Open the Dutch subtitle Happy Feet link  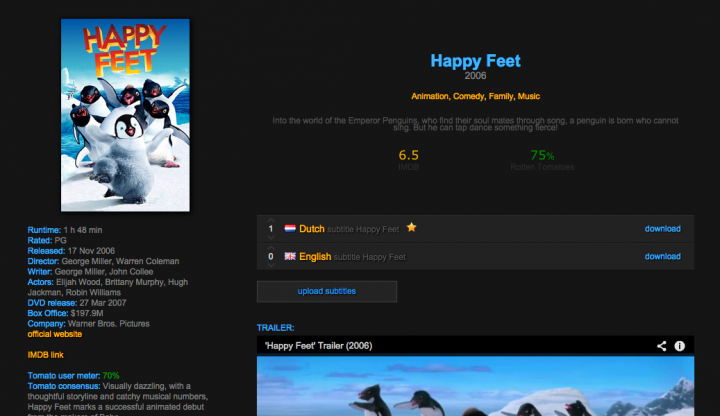click(349, 229)
